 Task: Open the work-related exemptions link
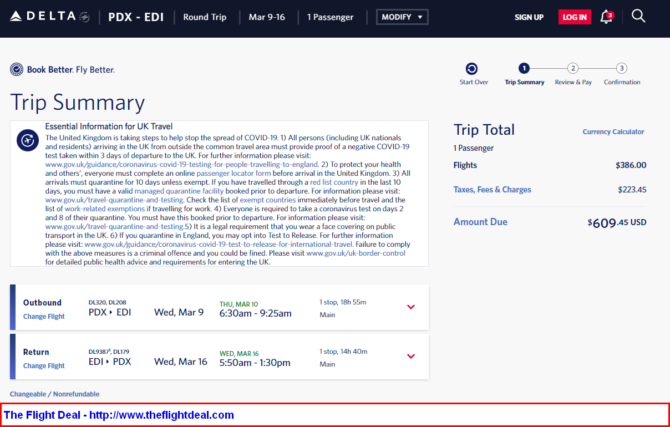pyautogui.click(x=105, y=209)
